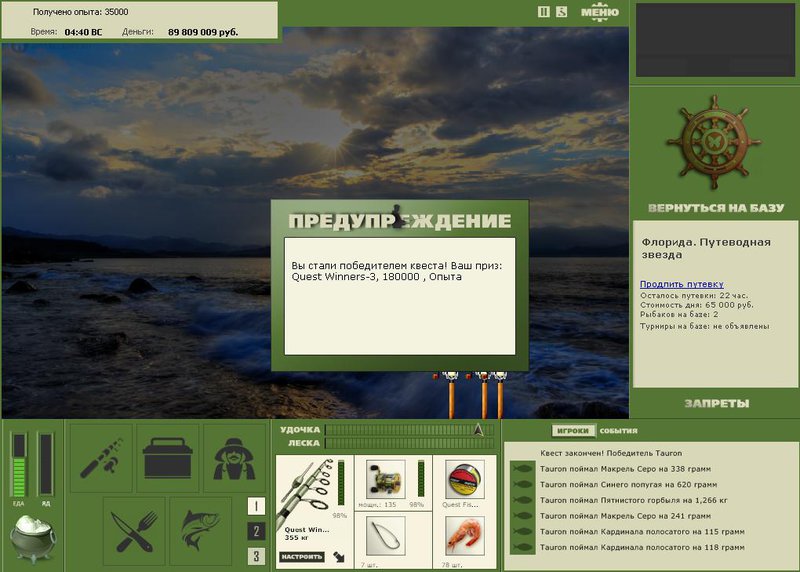Select the Quest Fis... line spool
This screenshot has width=800, height=572.
pos(464,479)
